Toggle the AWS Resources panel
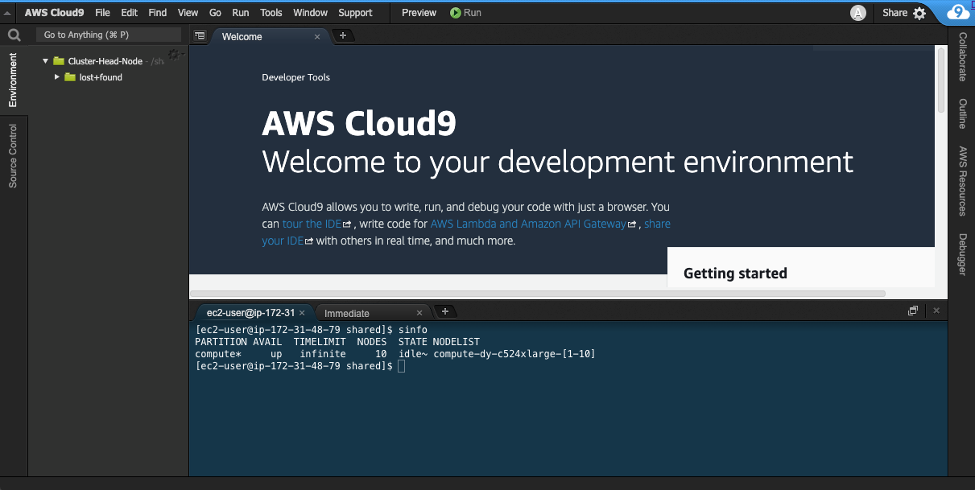977x491 pixels. 963,181
